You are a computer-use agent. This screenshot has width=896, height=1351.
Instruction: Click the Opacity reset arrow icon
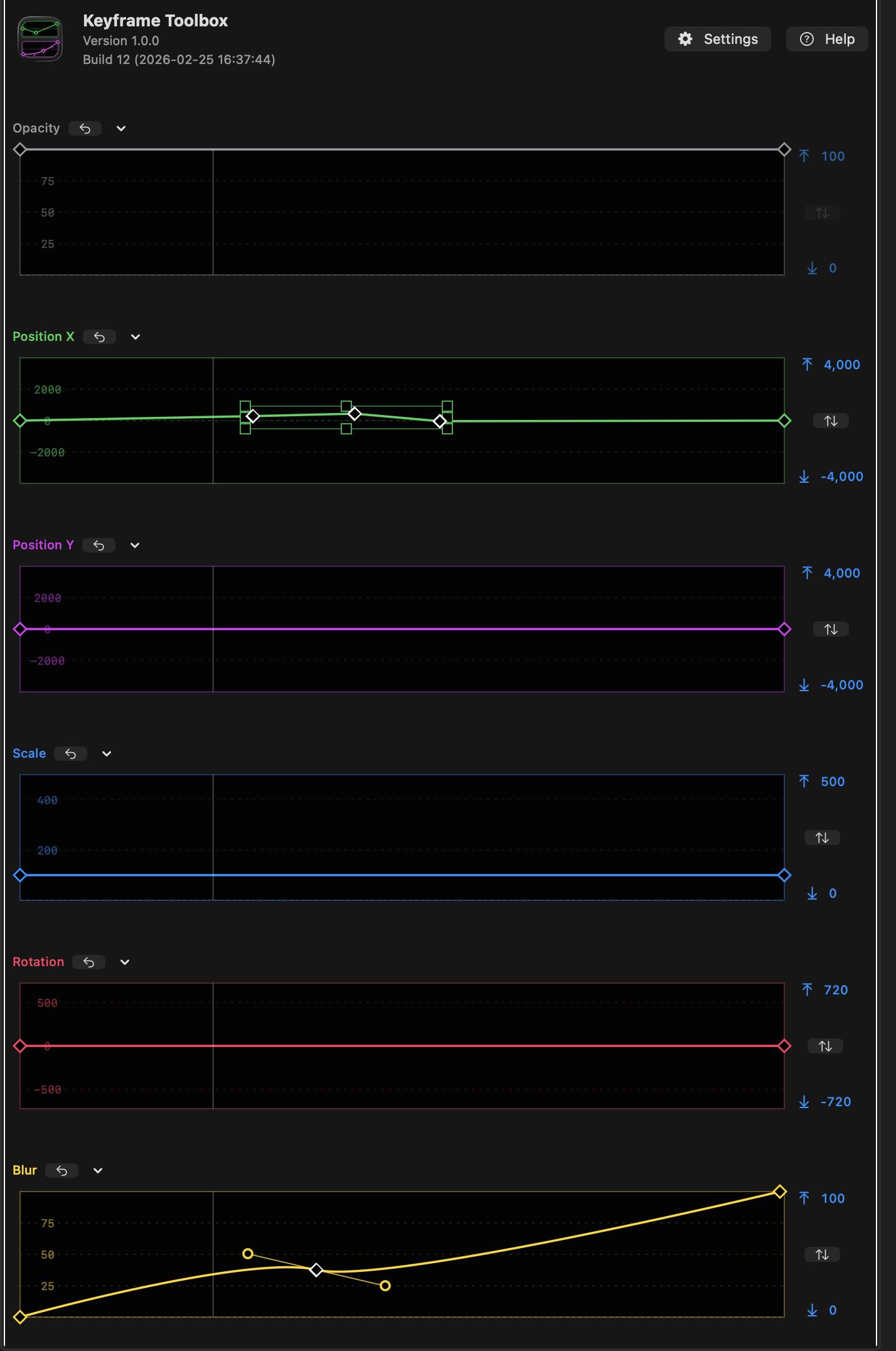(85, 129)
